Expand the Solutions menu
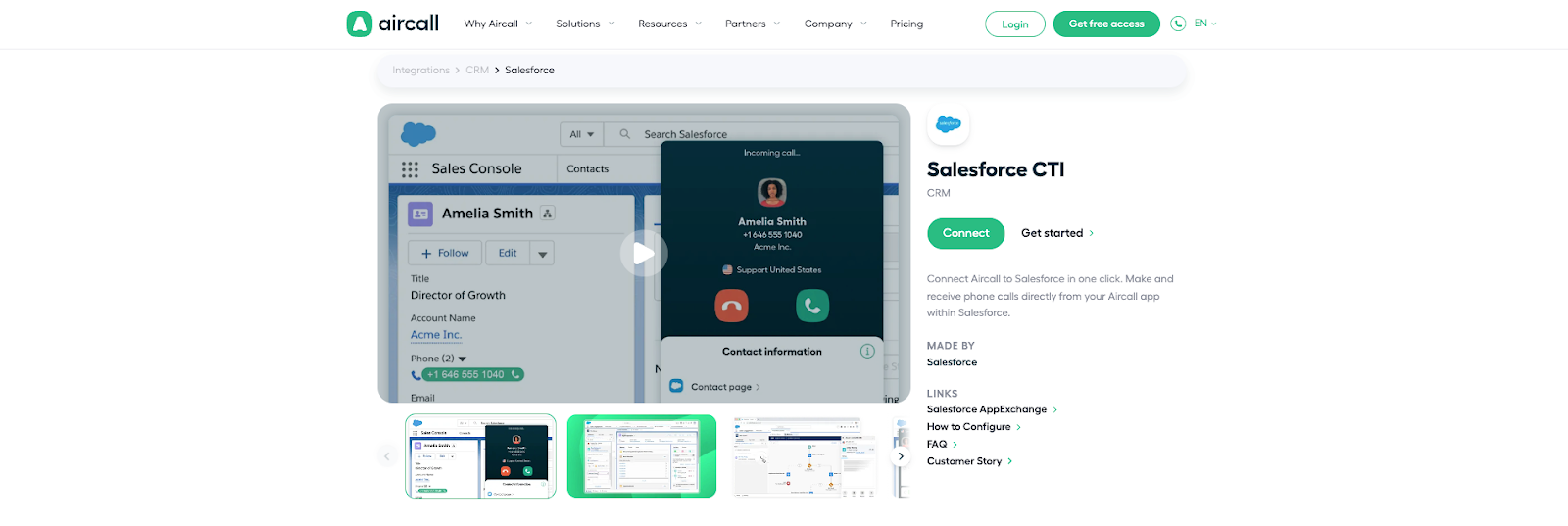 click(585, 24)
